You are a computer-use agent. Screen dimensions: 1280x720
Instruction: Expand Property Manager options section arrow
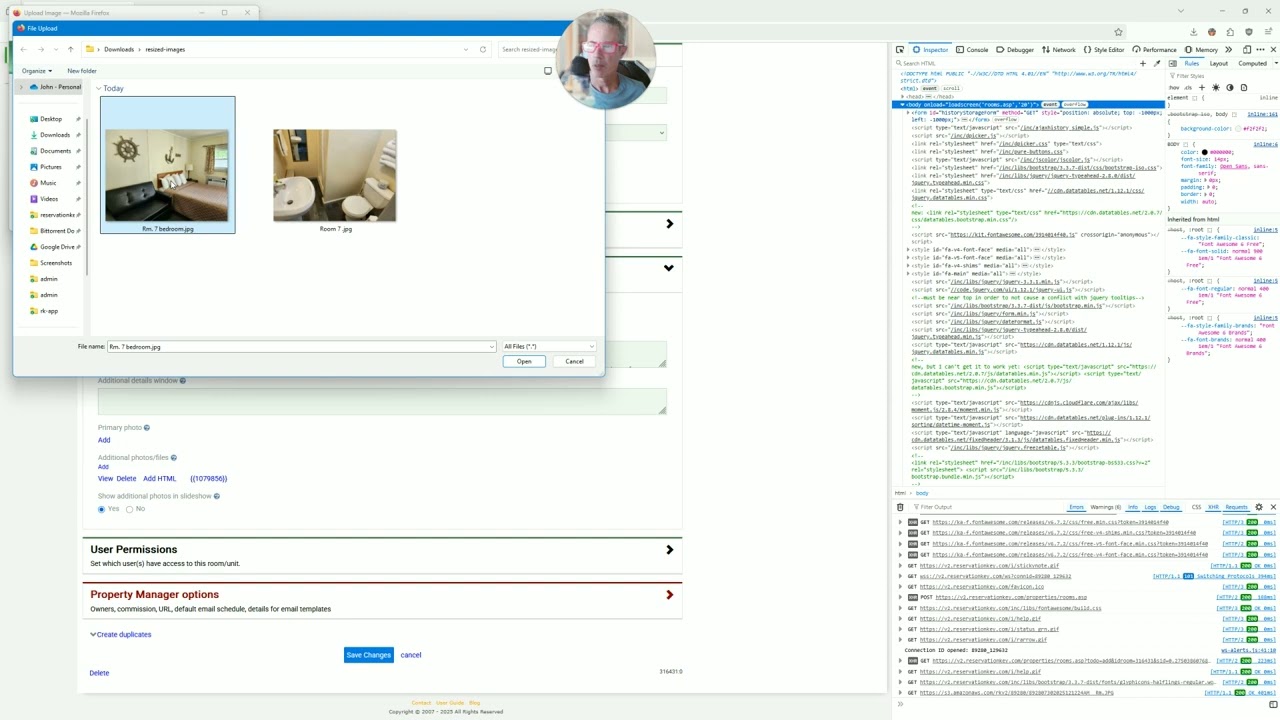[670, 595]
